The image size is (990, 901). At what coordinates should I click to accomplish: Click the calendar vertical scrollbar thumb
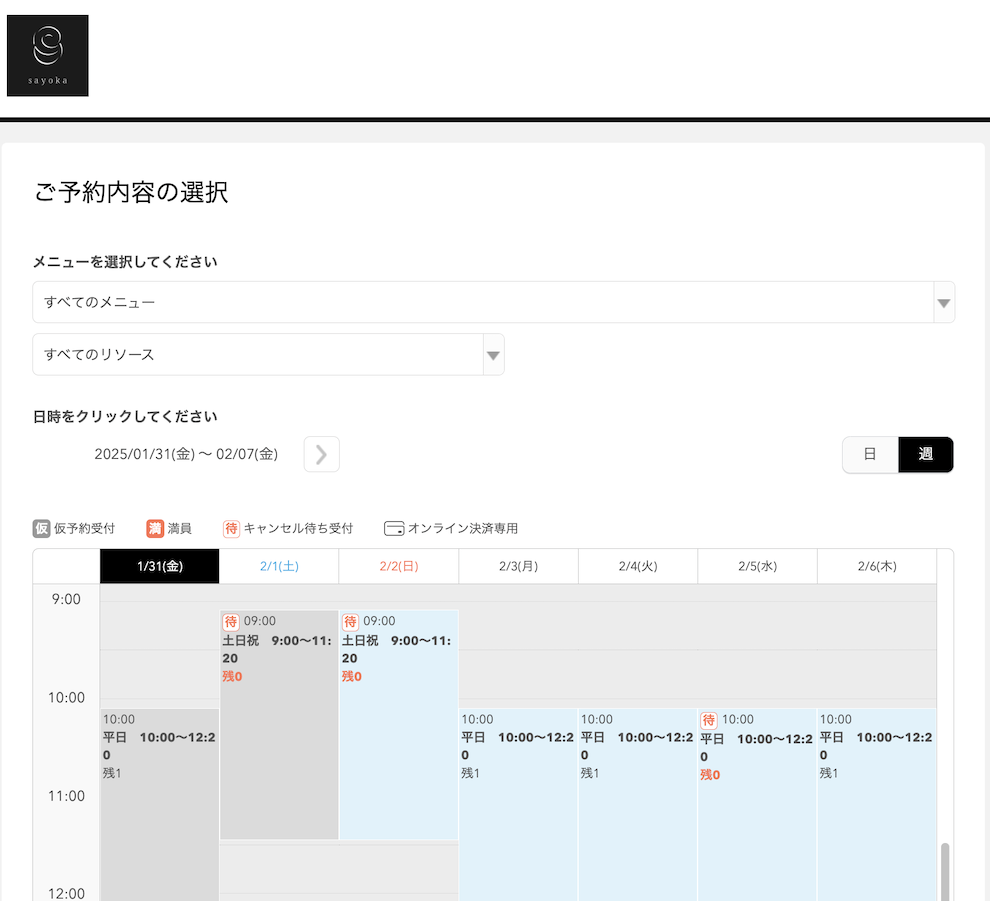(945, 870)
